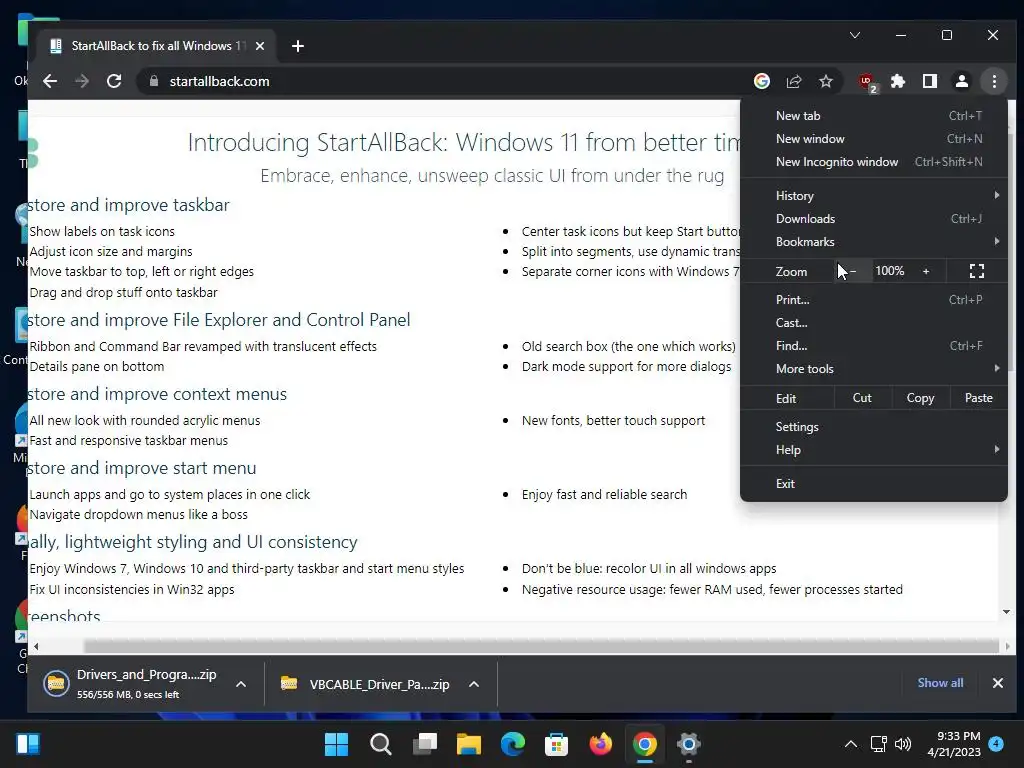Enter fullscreen via zoom row icon
Image resolution: width=1024 pixels, height=768 pixels.
point(976,271)
